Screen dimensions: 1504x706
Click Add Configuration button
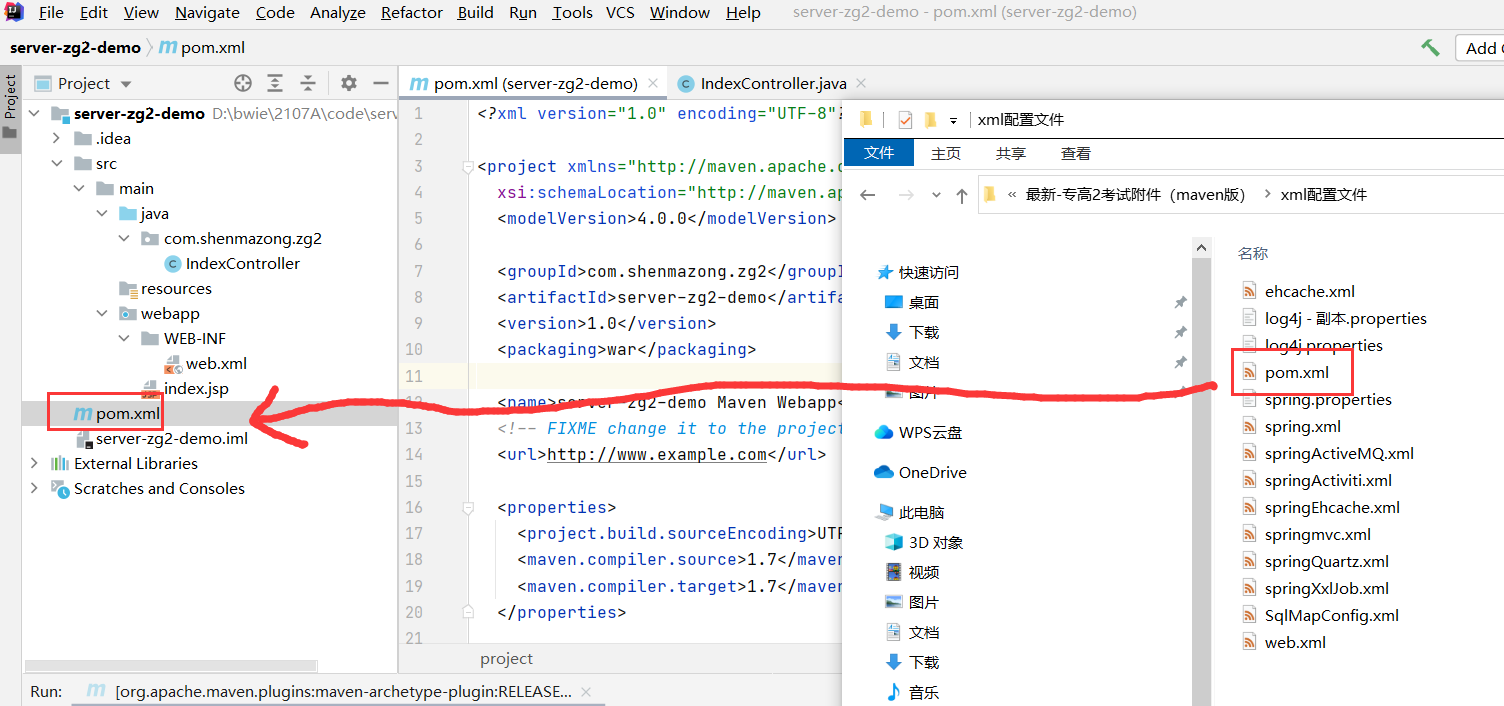(1478, 48)
